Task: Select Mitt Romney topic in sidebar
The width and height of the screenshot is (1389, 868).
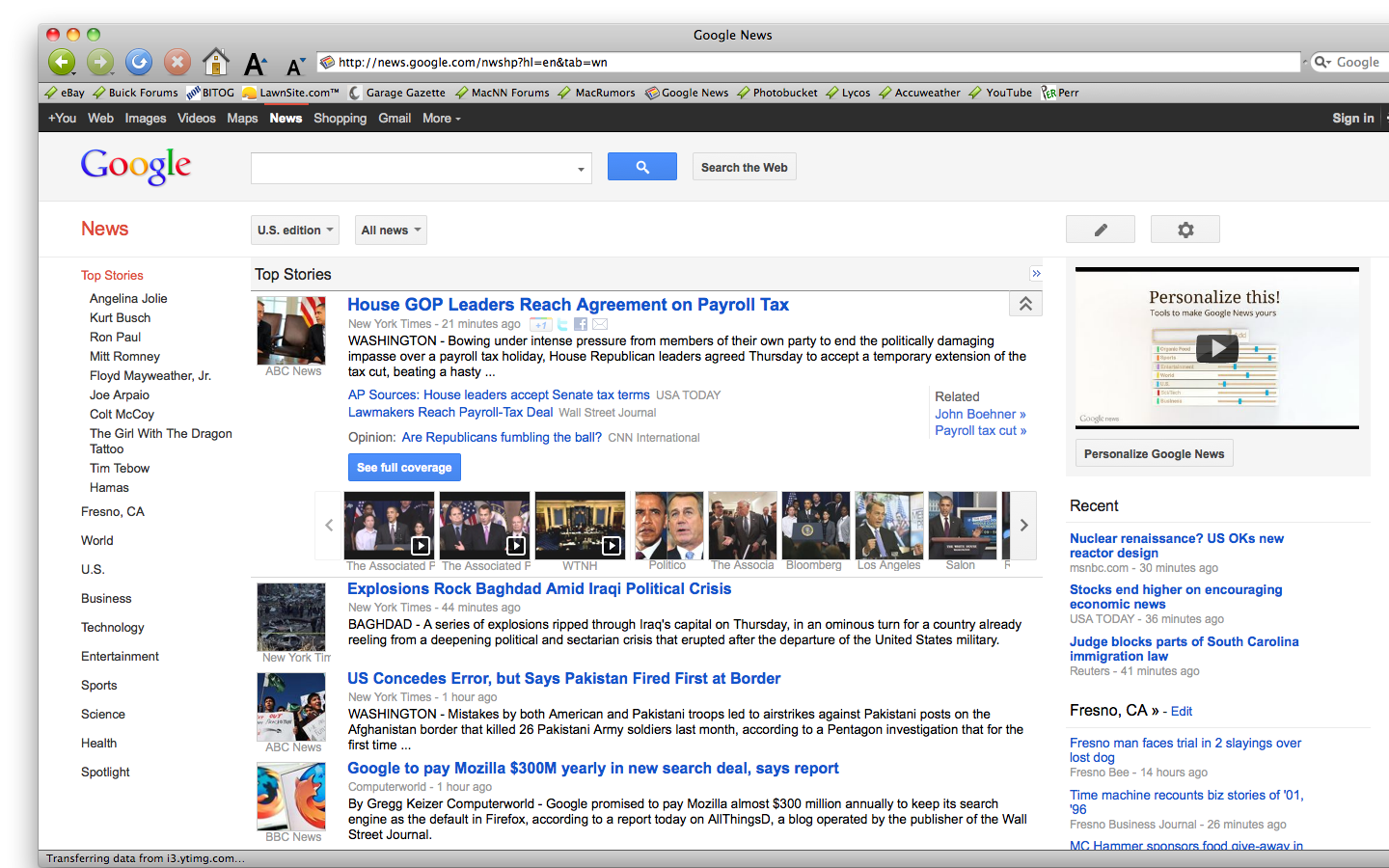Action: [x=124, y=356]
